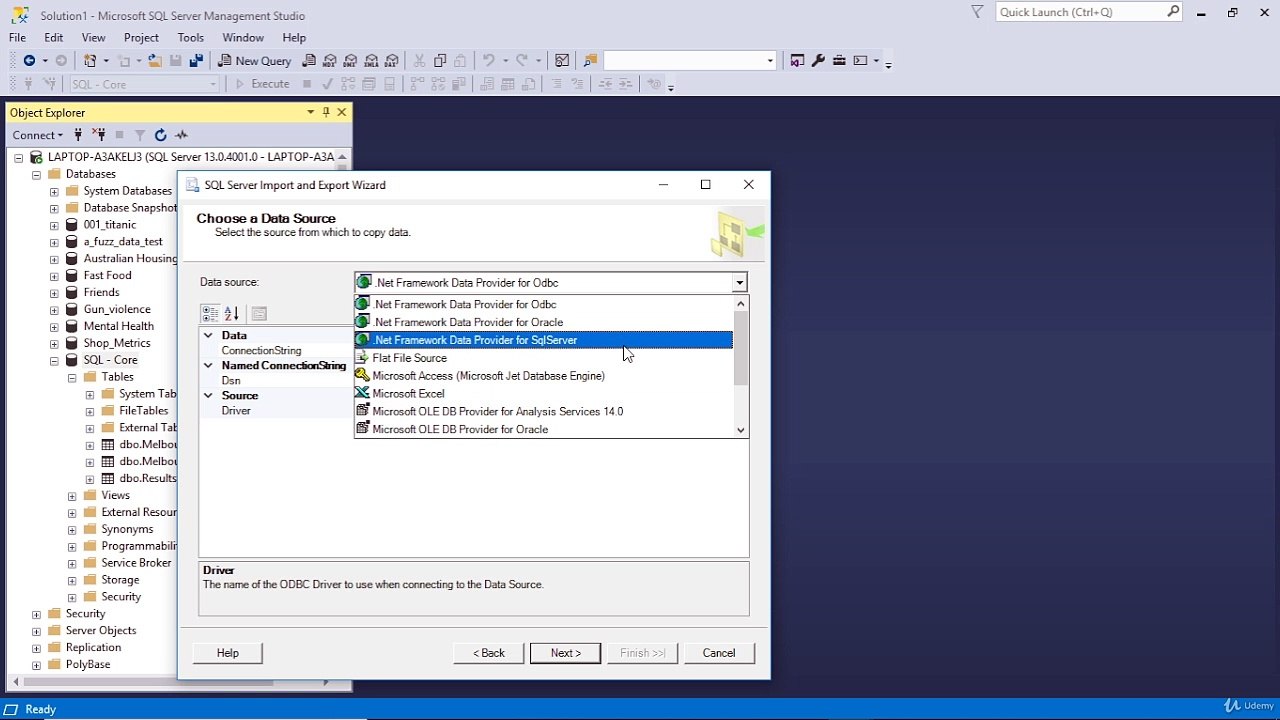Collapse the Named ConnectionString category
This screenshot has height=720, width=1280.
click(208, 366)
